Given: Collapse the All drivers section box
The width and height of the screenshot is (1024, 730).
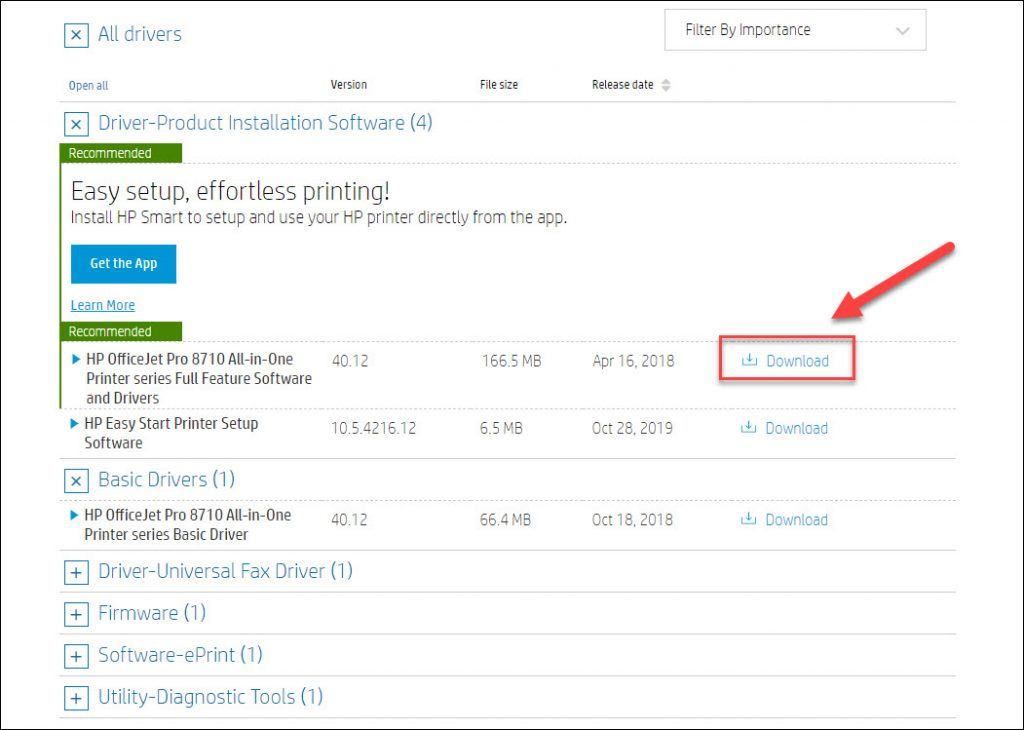Looking at the screenshot, I should (76, 35).
